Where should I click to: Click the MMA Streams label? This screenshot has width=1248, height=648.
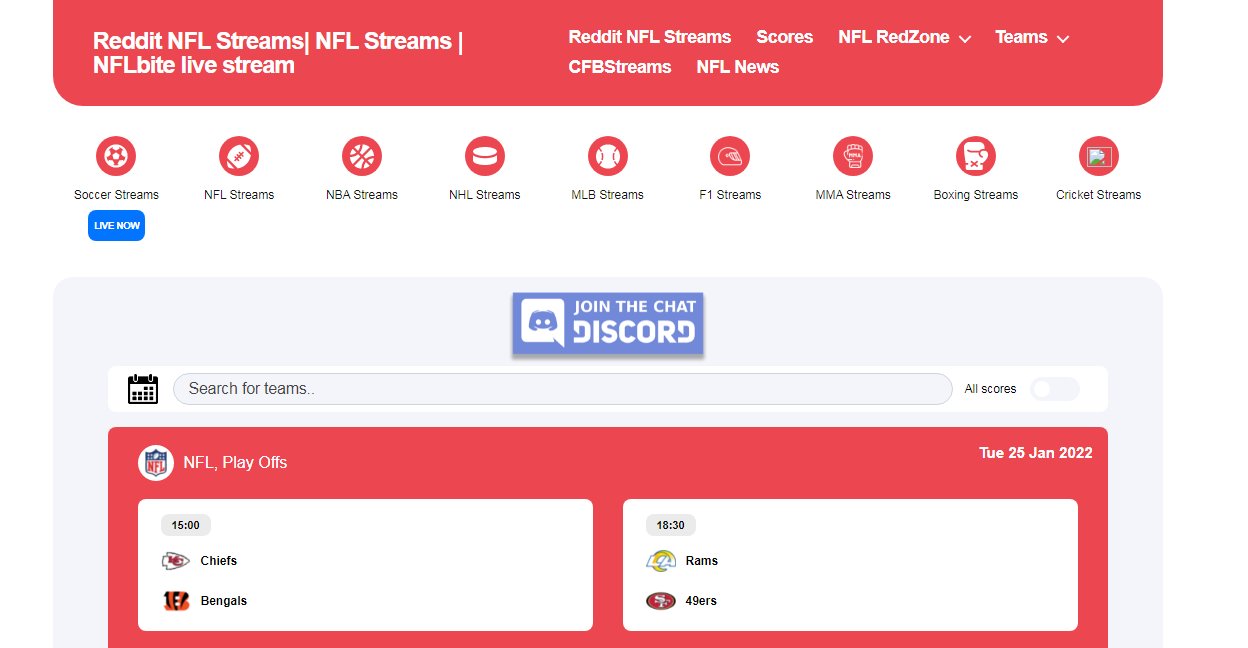[853, 195]
